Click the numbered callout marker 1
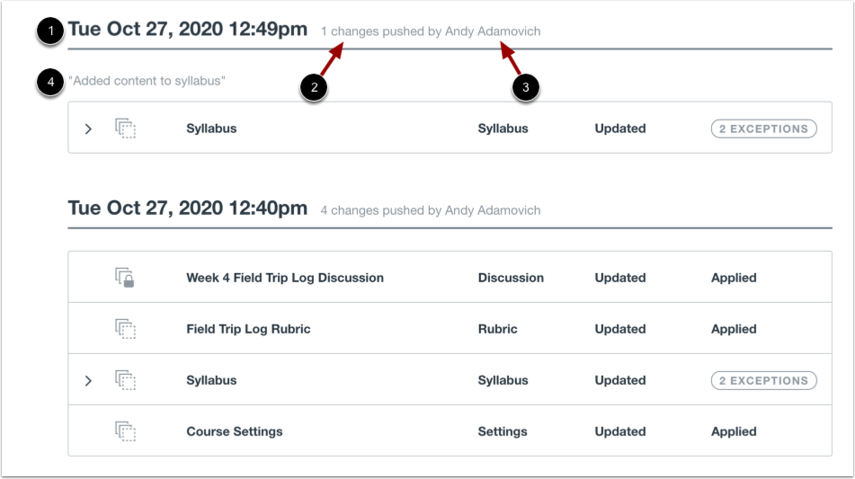Screen dimensions: 855x479 coord(51,31)
